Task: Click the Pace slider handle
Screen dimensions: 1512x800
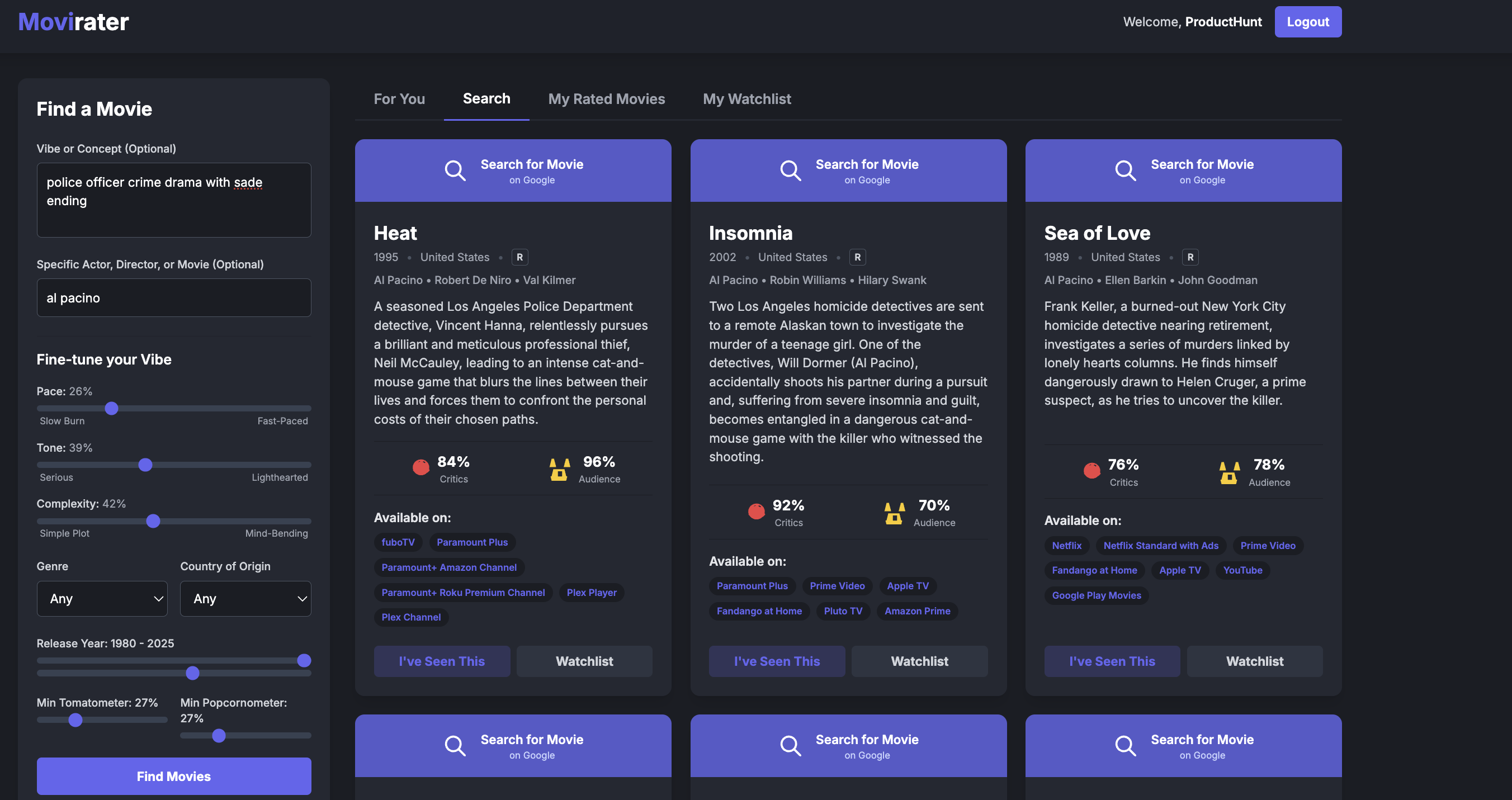Action: (111, 408)
